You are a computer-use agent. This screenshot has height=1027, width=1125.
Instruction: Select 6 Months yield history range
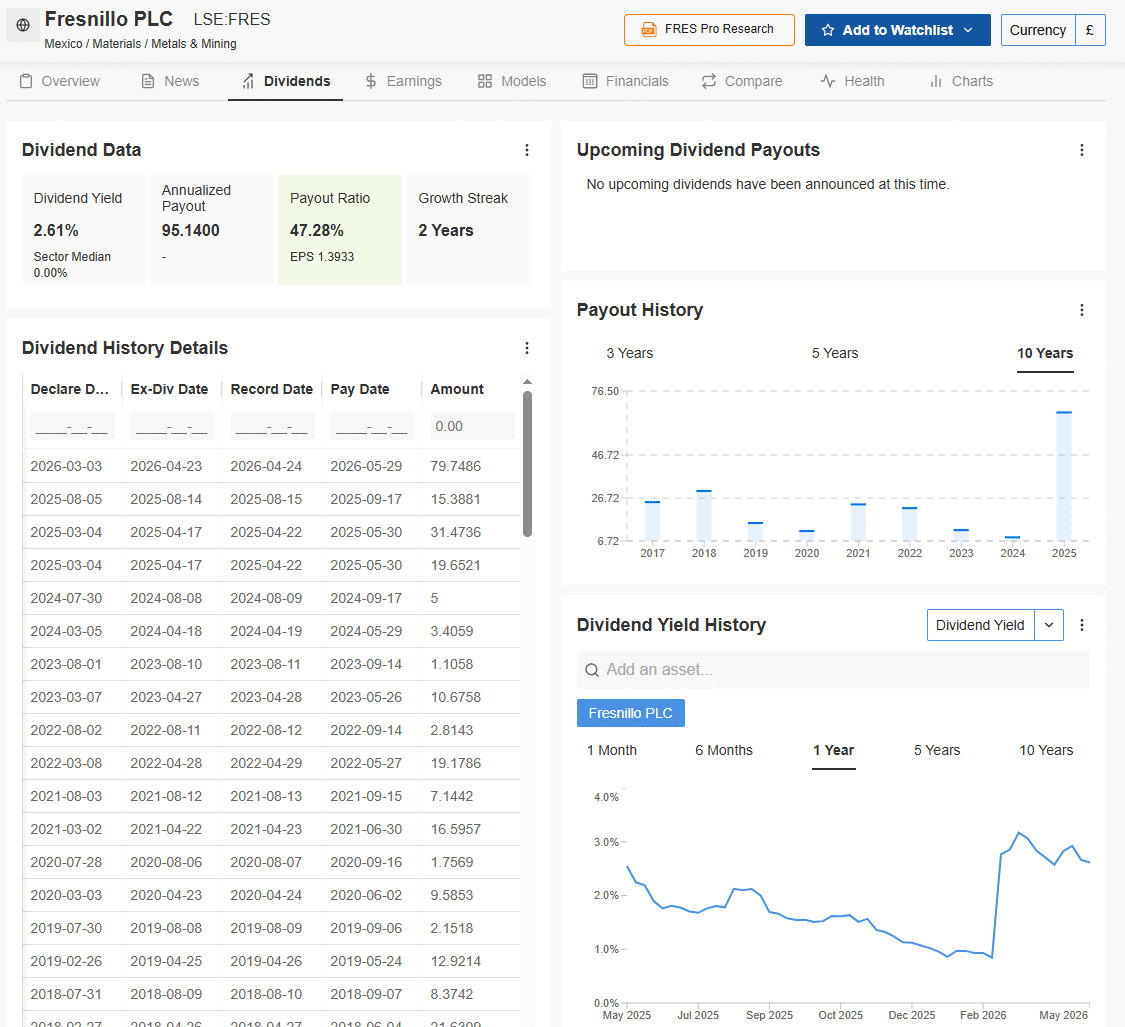coord(724,750)
